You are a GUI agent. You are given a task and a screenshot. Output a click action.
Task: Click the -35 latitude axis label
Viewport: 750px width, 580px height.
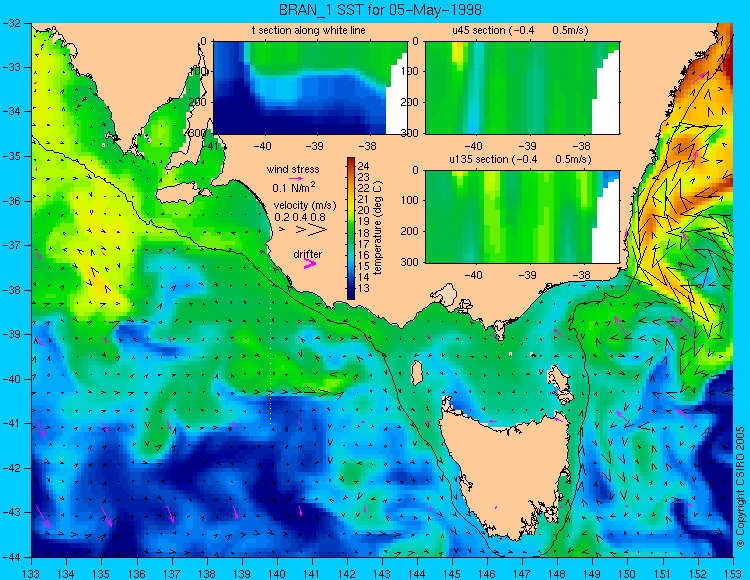(11, 156)
